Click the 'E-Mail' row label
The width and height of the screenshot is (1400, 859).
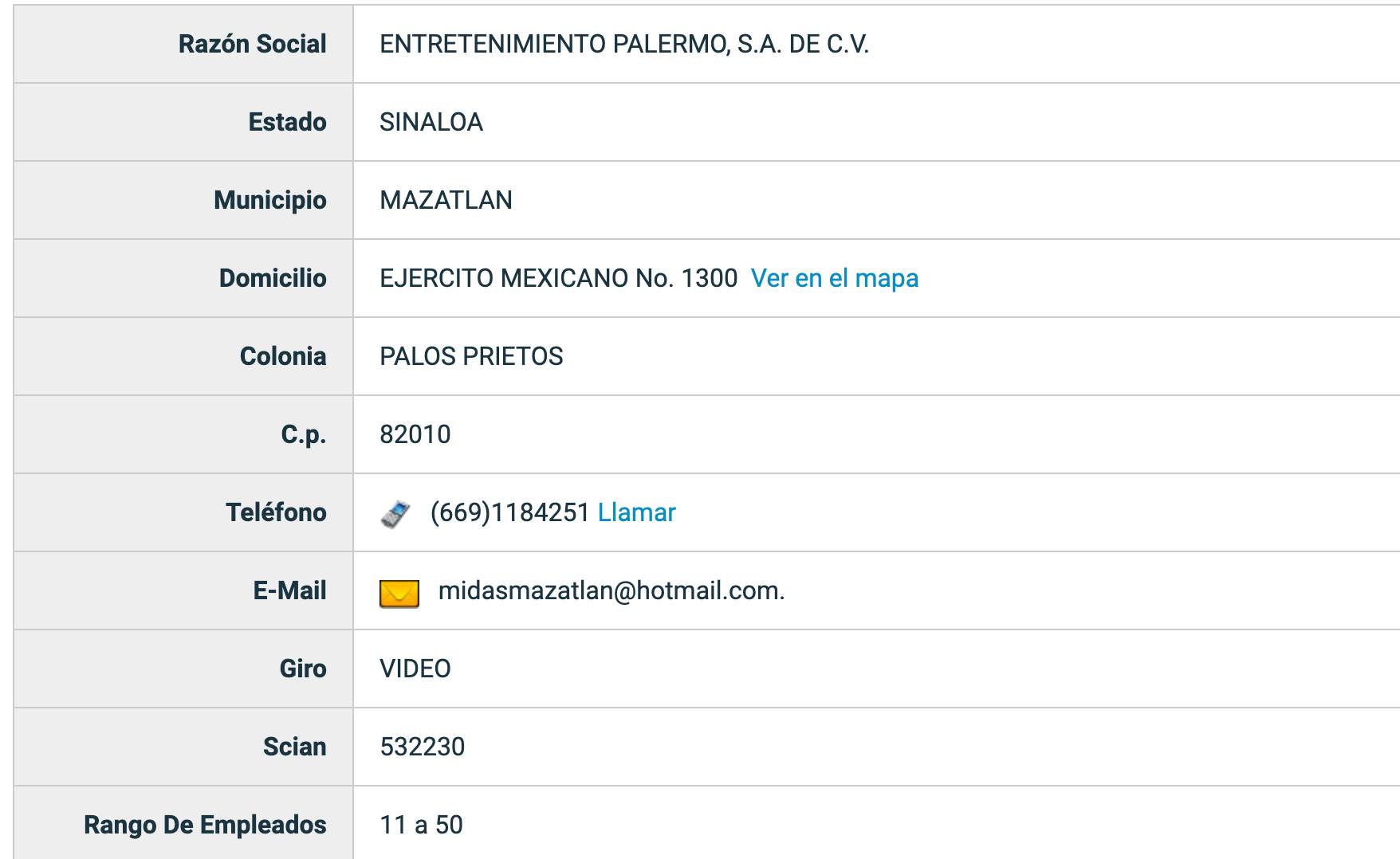tap(289, 590)
